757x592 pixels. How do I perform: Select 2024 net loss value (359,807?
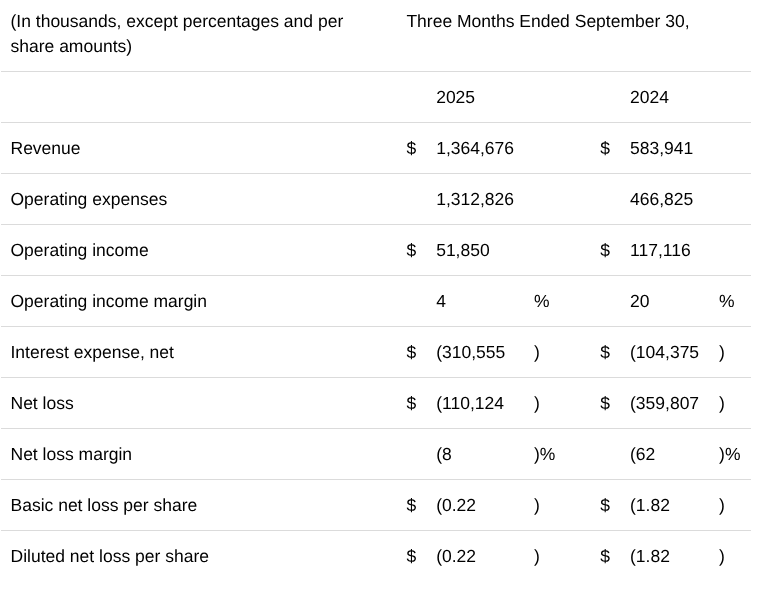(x=664, y=403)
